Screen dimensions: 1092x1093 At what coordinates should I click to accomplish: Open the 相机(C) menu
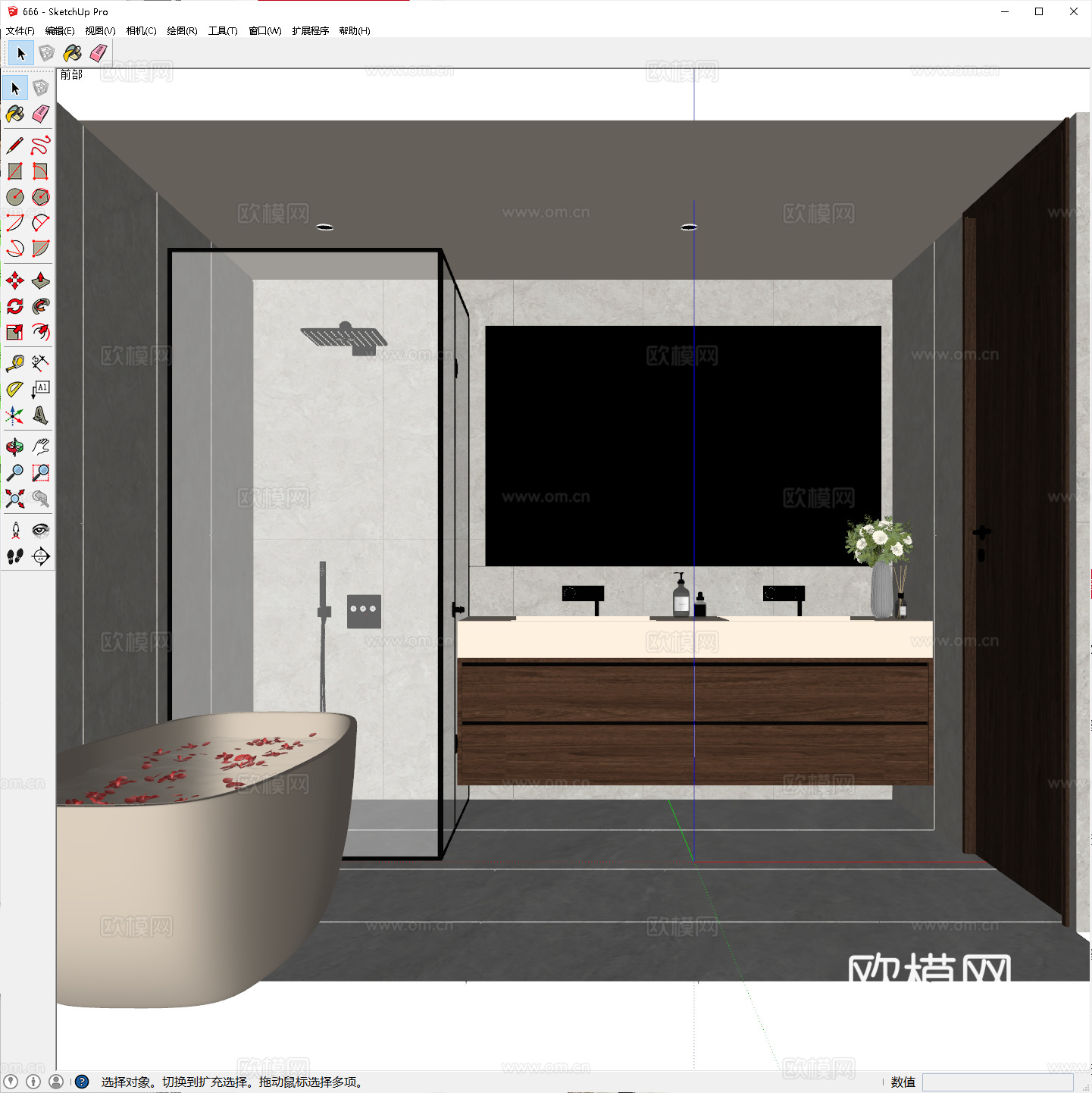(141, 31)
